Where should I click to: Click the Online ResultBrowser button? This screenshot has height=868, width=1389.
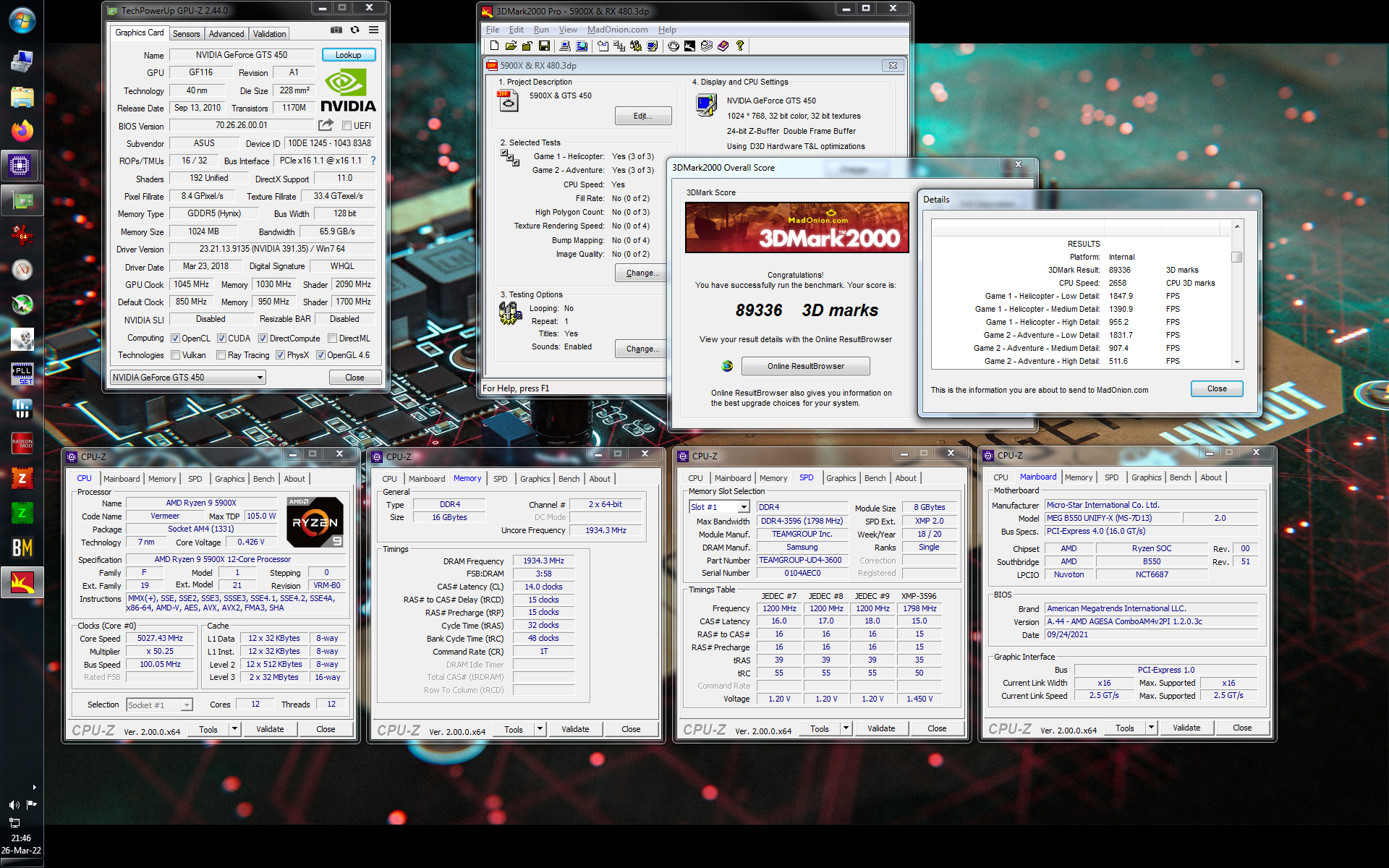(x=805, y=366)
